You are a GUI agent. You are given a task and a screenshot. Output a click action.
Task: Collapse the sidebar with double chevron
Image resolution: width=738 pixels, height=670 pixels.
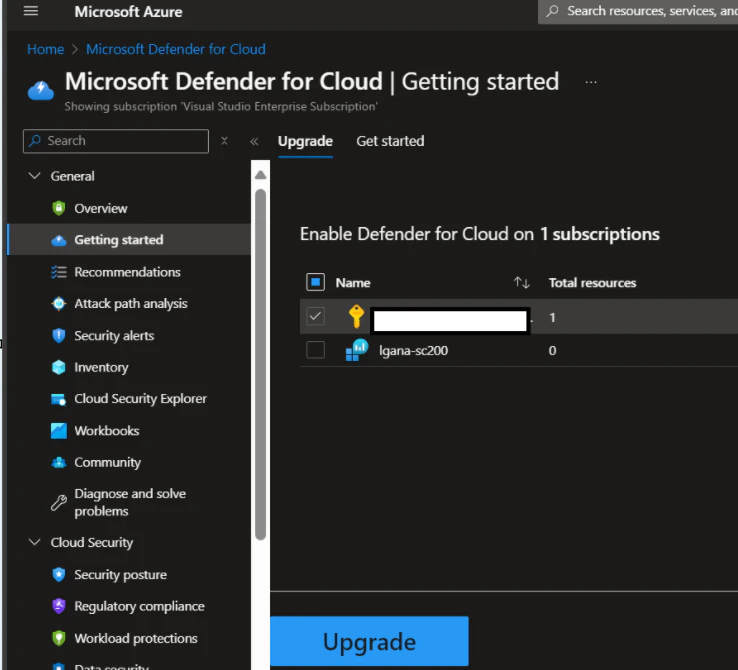click(x=254, y=141)
